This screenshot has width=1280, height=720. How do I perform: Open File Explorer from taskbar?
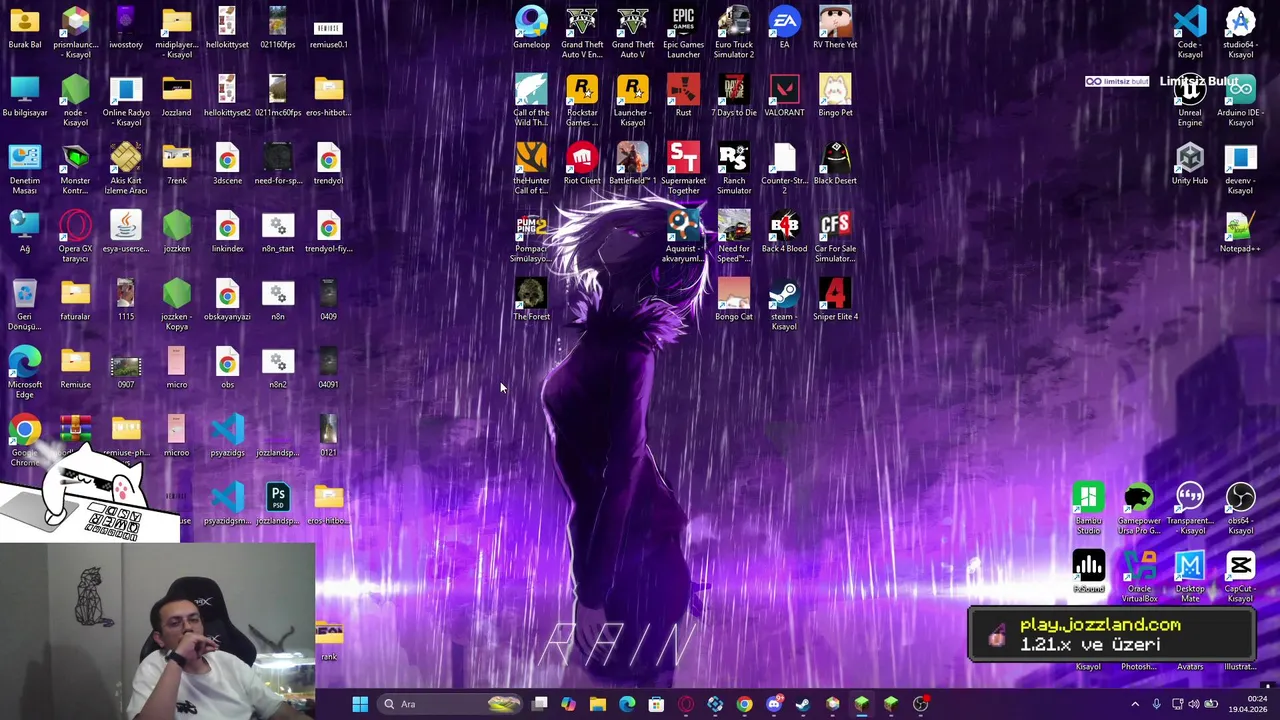pos(598,704)
